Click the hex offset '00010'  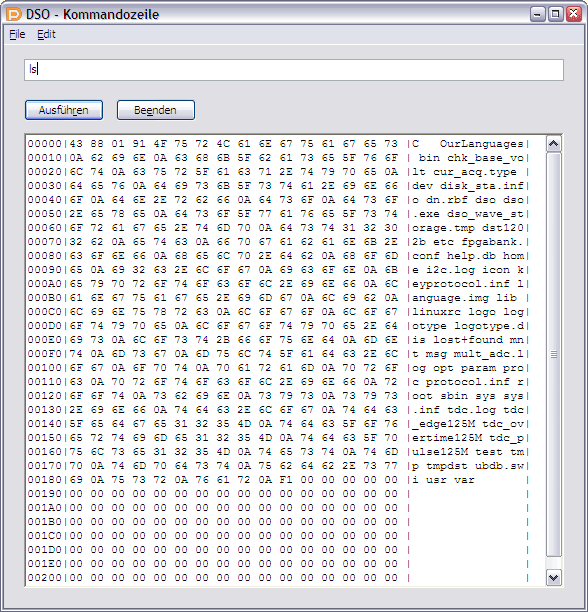click(x=44, y=158)
